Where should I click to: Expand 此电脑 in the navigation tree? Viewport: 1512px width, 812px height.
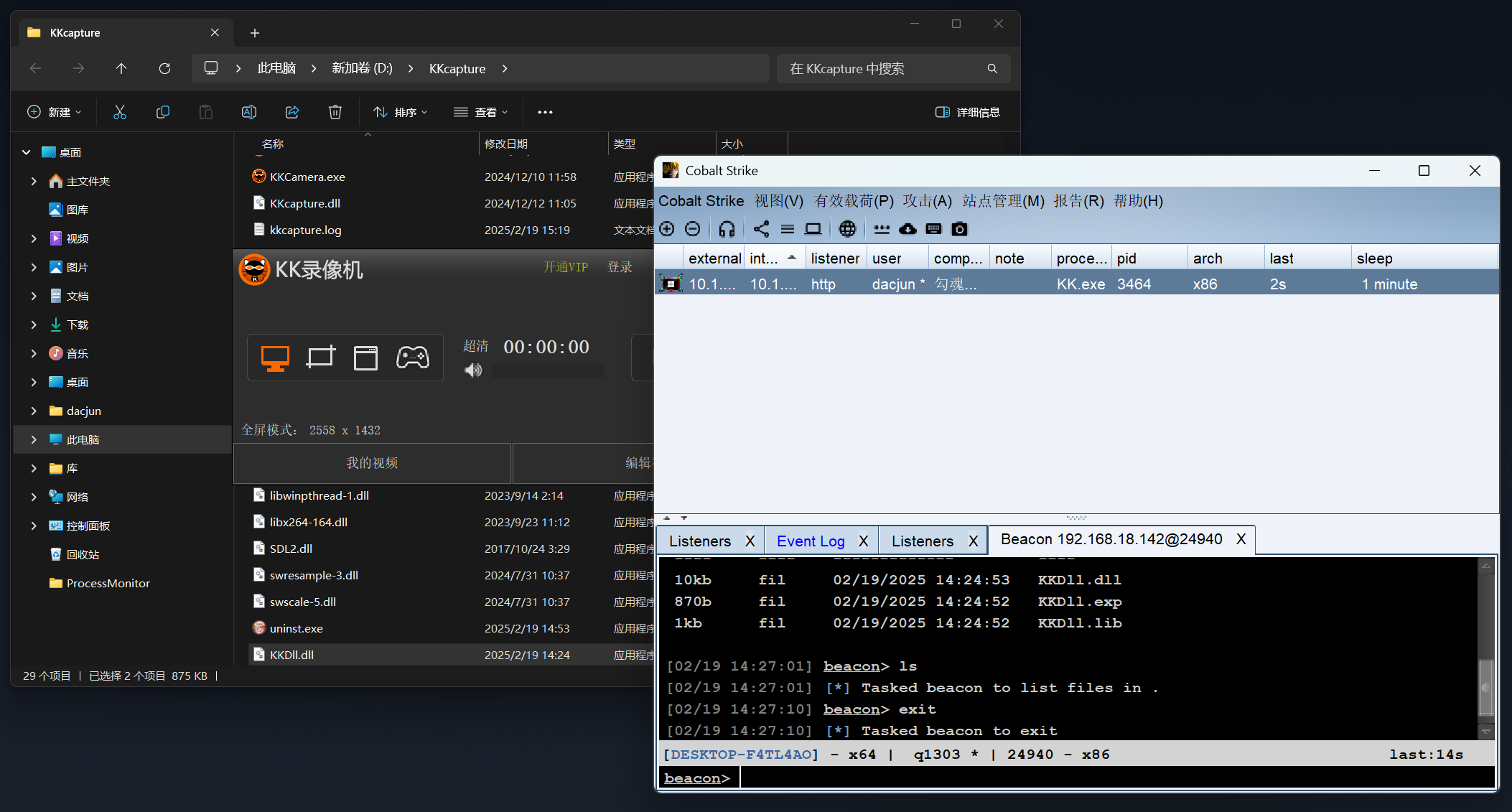point(34,440)
